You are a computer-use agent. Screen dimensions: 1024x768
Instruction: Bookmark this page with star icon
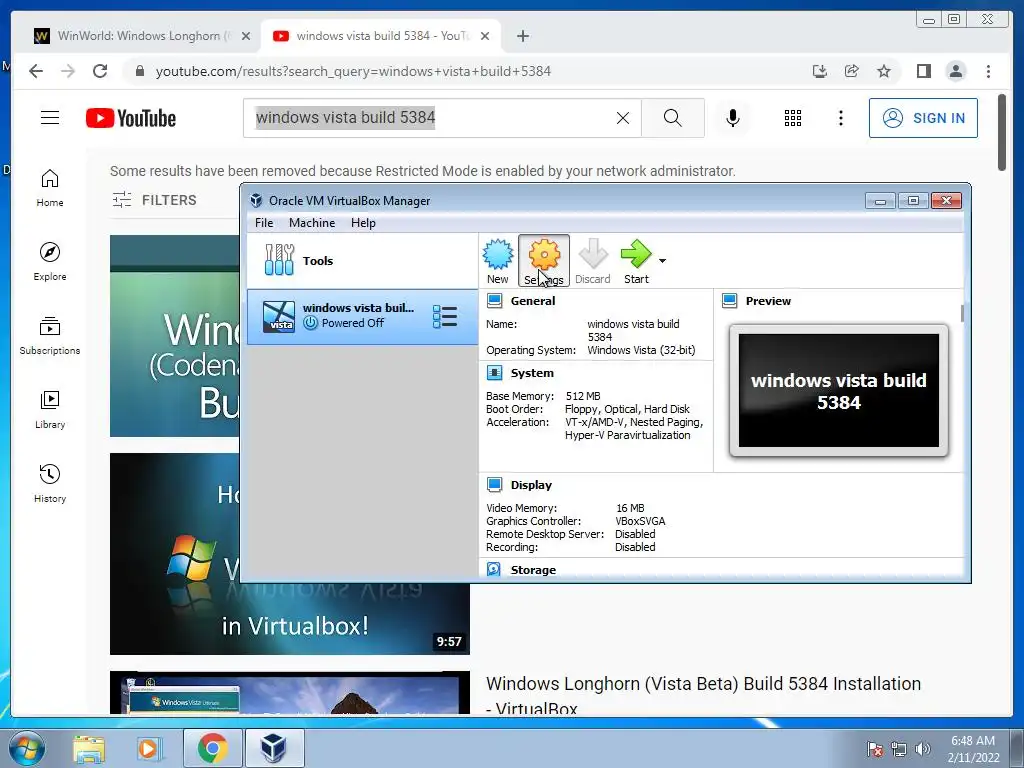[884, 71]
